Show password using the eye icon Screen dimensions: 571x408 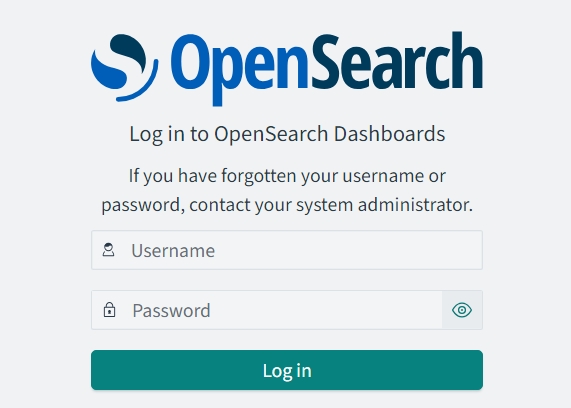point(462,310)
